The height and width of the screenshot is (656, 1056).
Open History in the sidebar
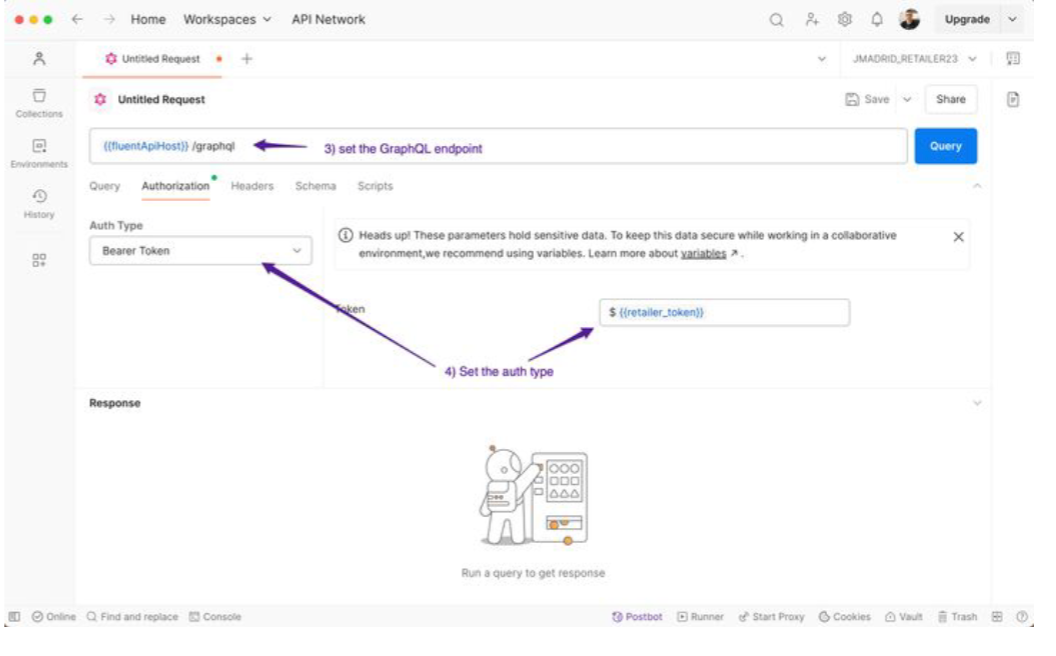point(39,203)
